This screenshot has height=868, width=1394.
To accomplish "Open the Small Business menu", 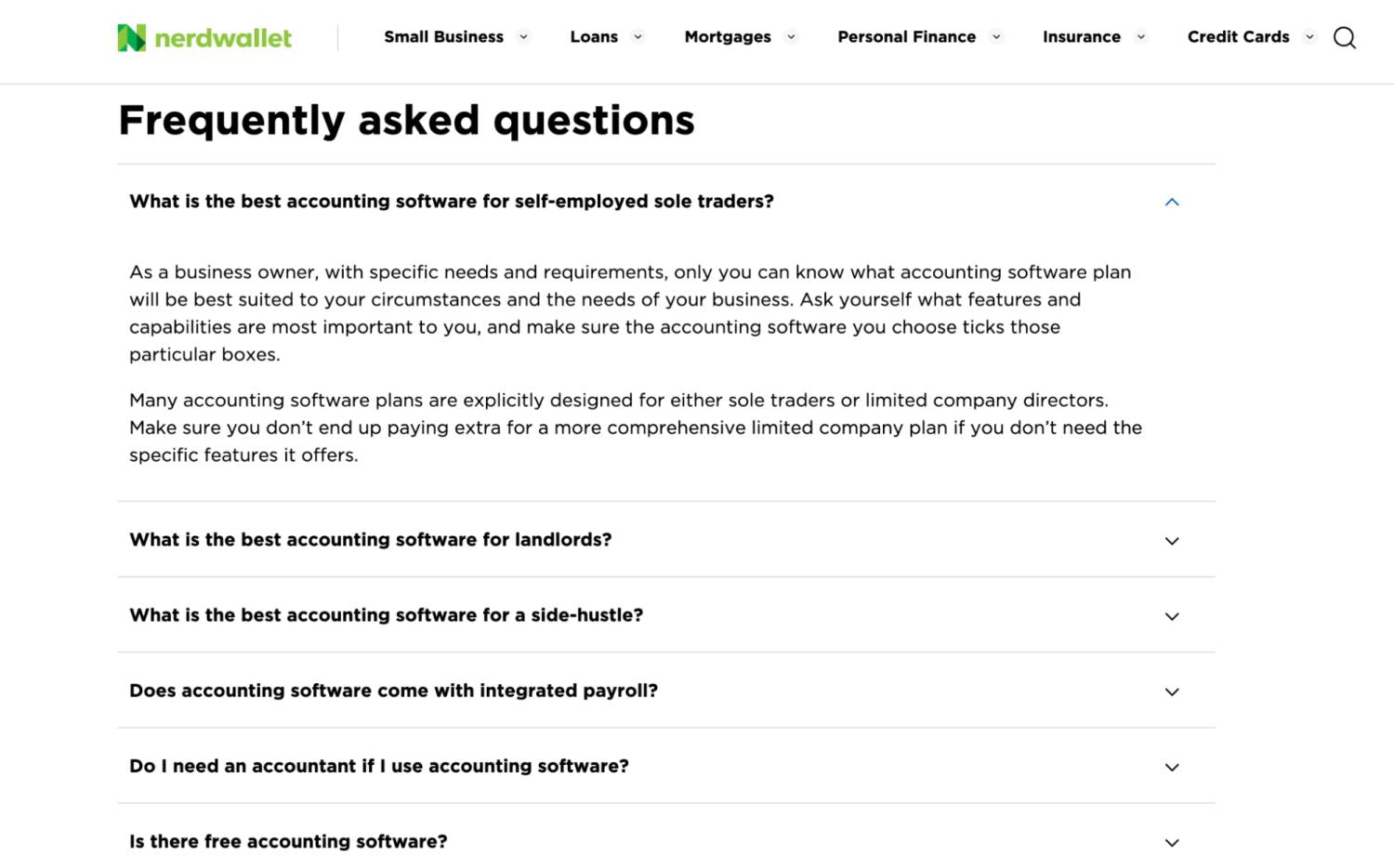I will point(443,37).
